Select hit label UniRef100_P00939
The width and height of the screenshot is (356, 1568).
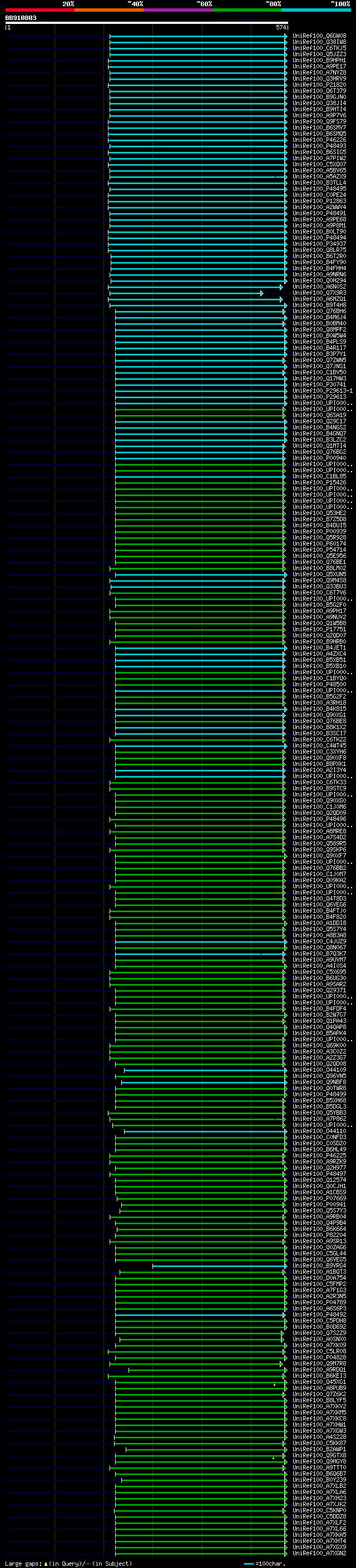point(319,532)
